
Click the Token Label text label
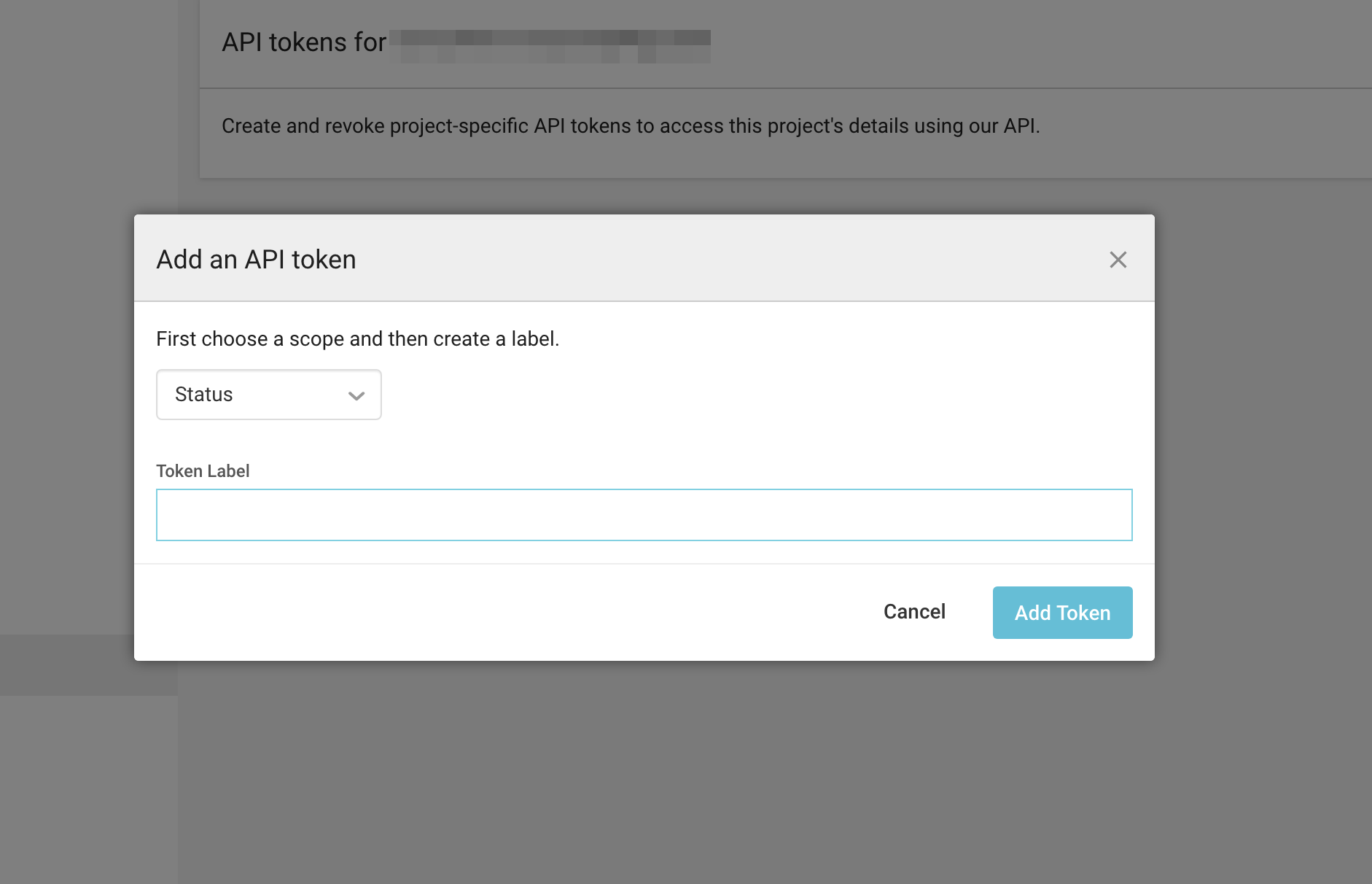(202, 470)
